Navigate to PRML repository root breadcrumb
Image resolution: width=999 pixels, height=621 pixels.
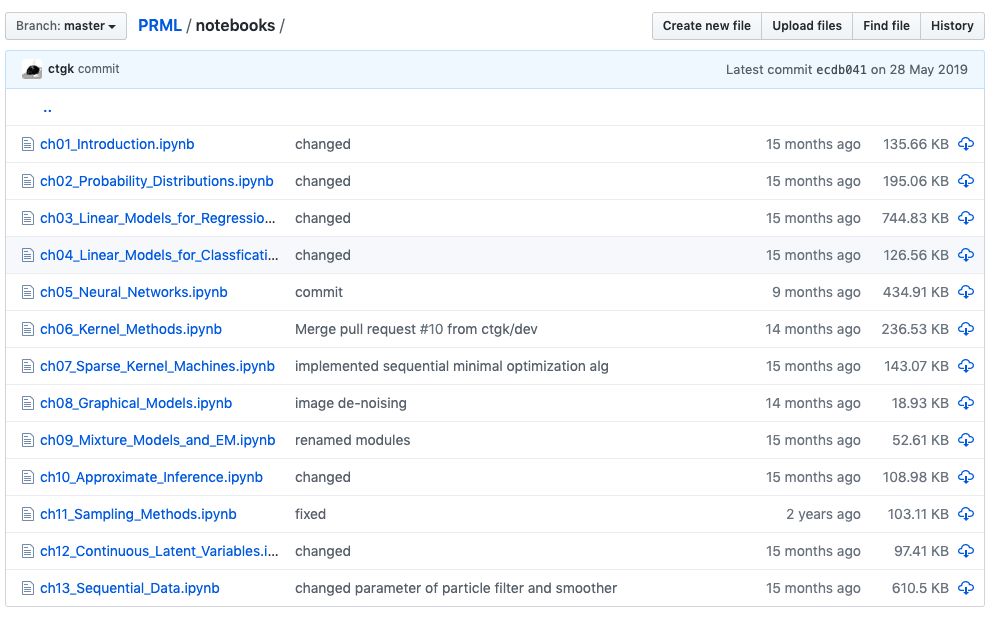pos(160,26)
